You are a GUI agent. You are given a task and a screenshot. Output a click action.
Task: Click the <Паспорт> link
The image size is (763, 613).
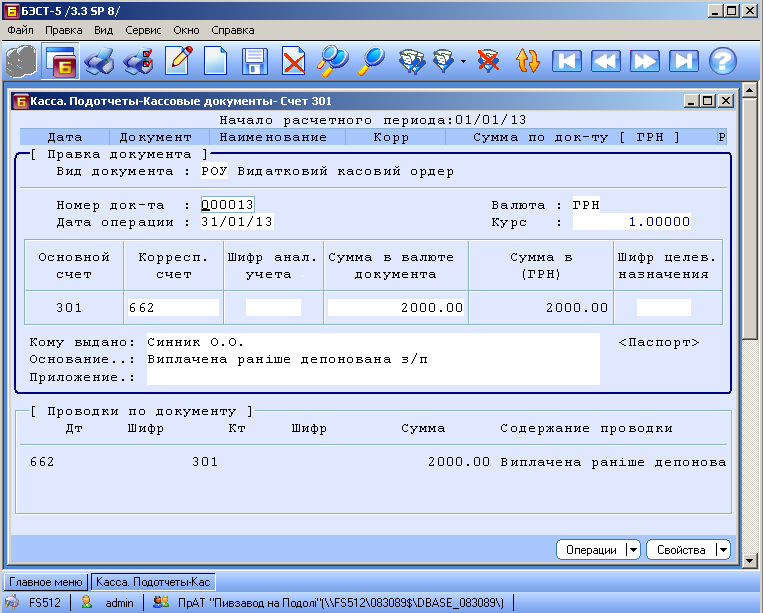point(659,343)
